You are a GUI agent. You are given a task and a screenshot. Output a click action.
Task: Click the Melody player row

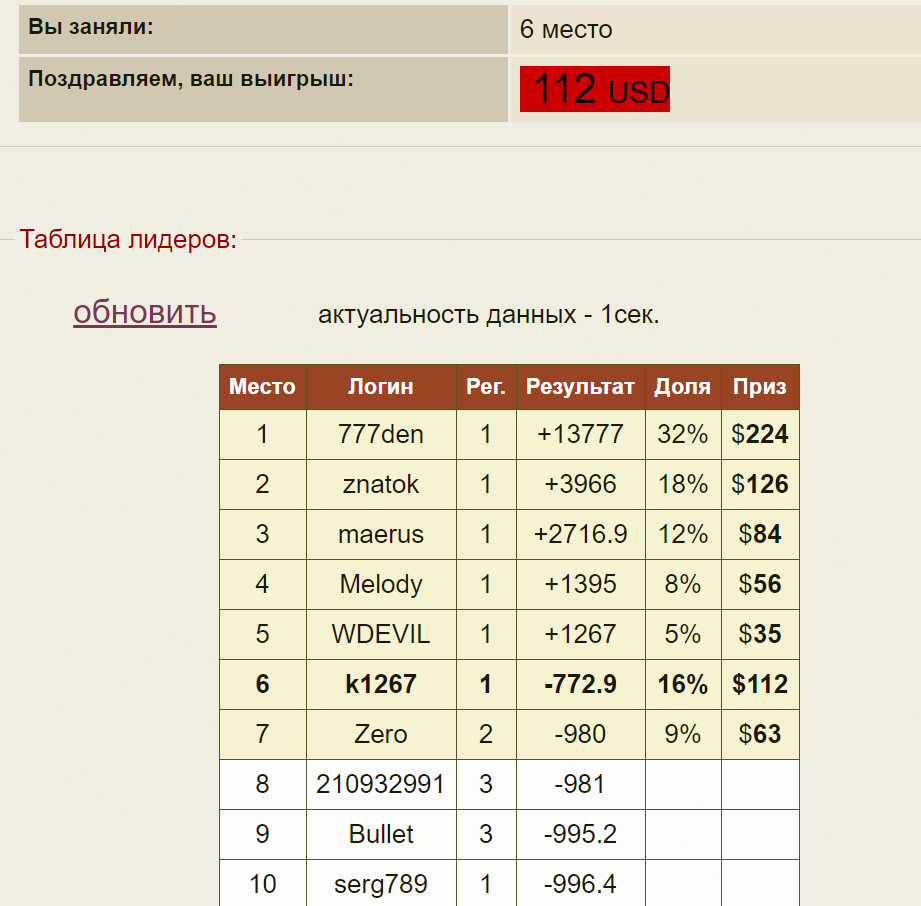coord(380,585)
